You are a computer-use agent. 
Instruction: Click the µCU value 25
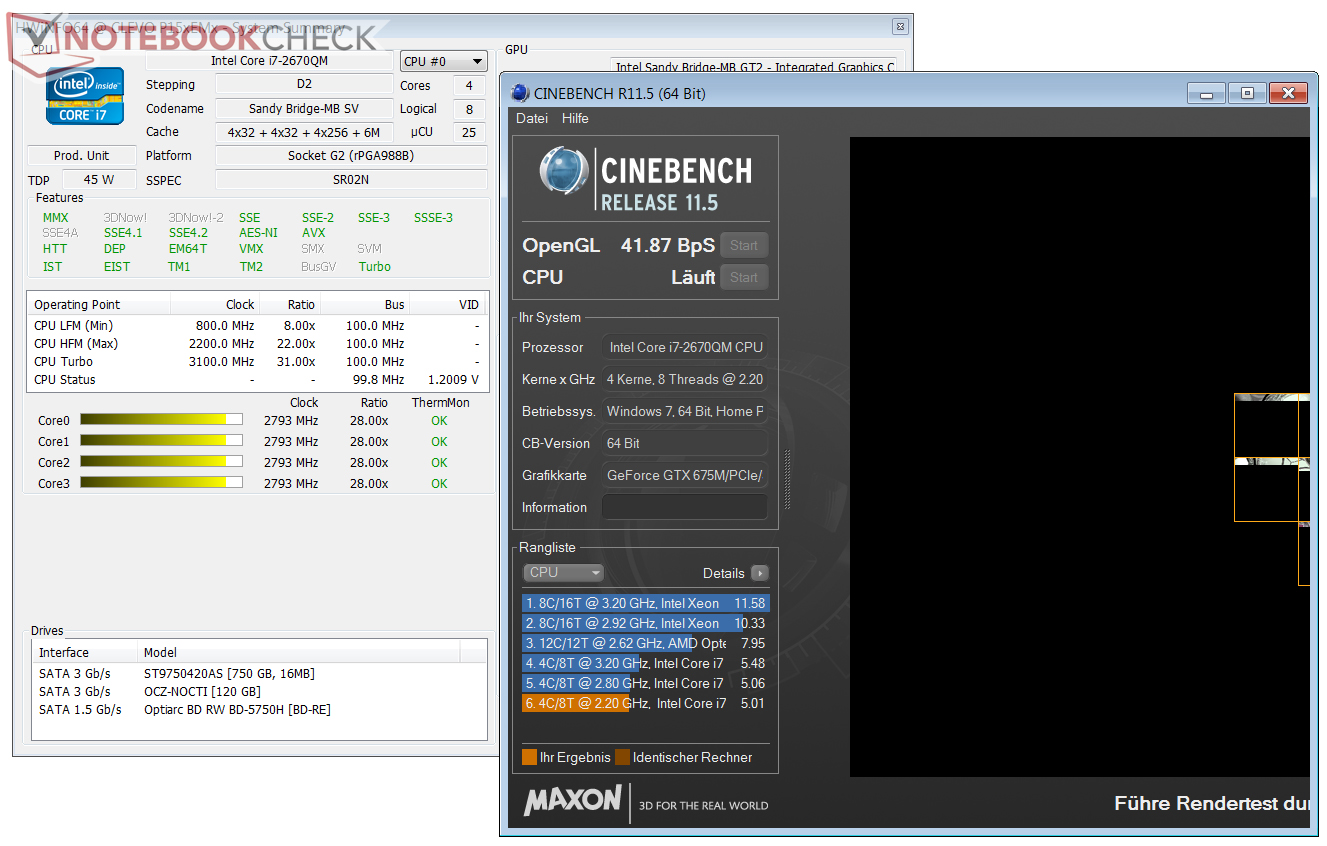coord(469,132)
